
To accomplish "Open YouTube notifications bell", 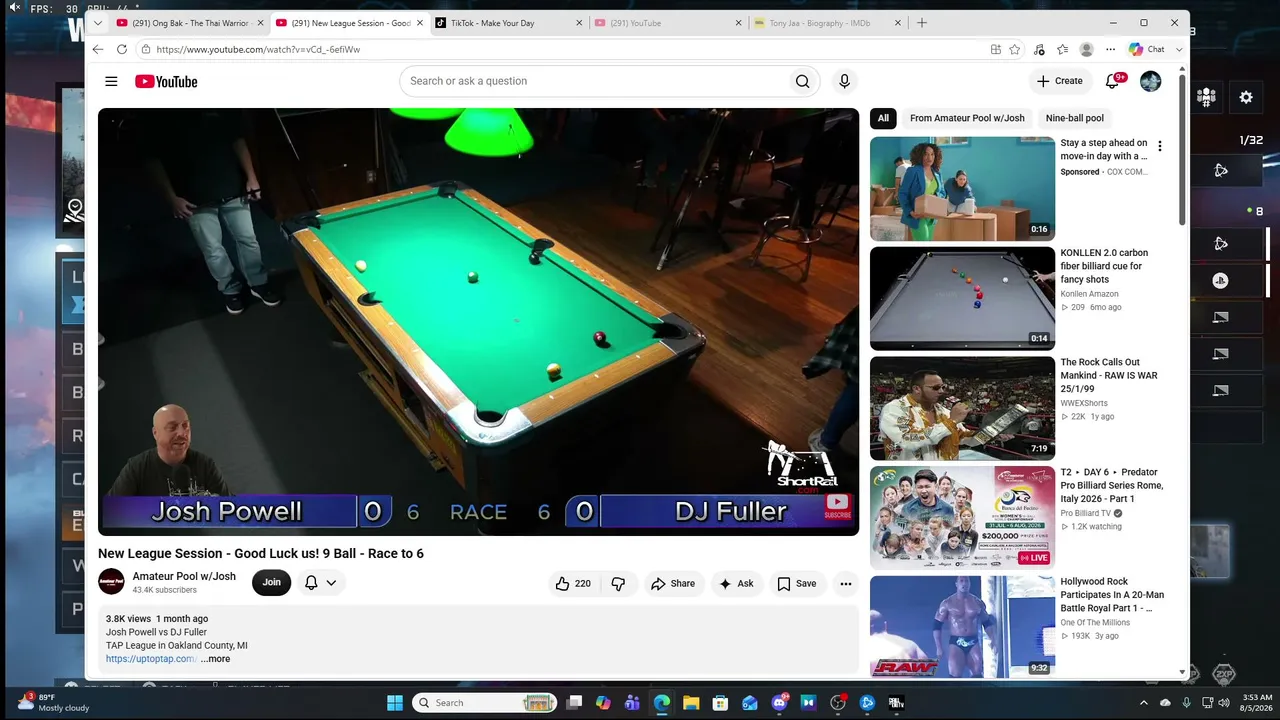I will (x=1113, y=81).
